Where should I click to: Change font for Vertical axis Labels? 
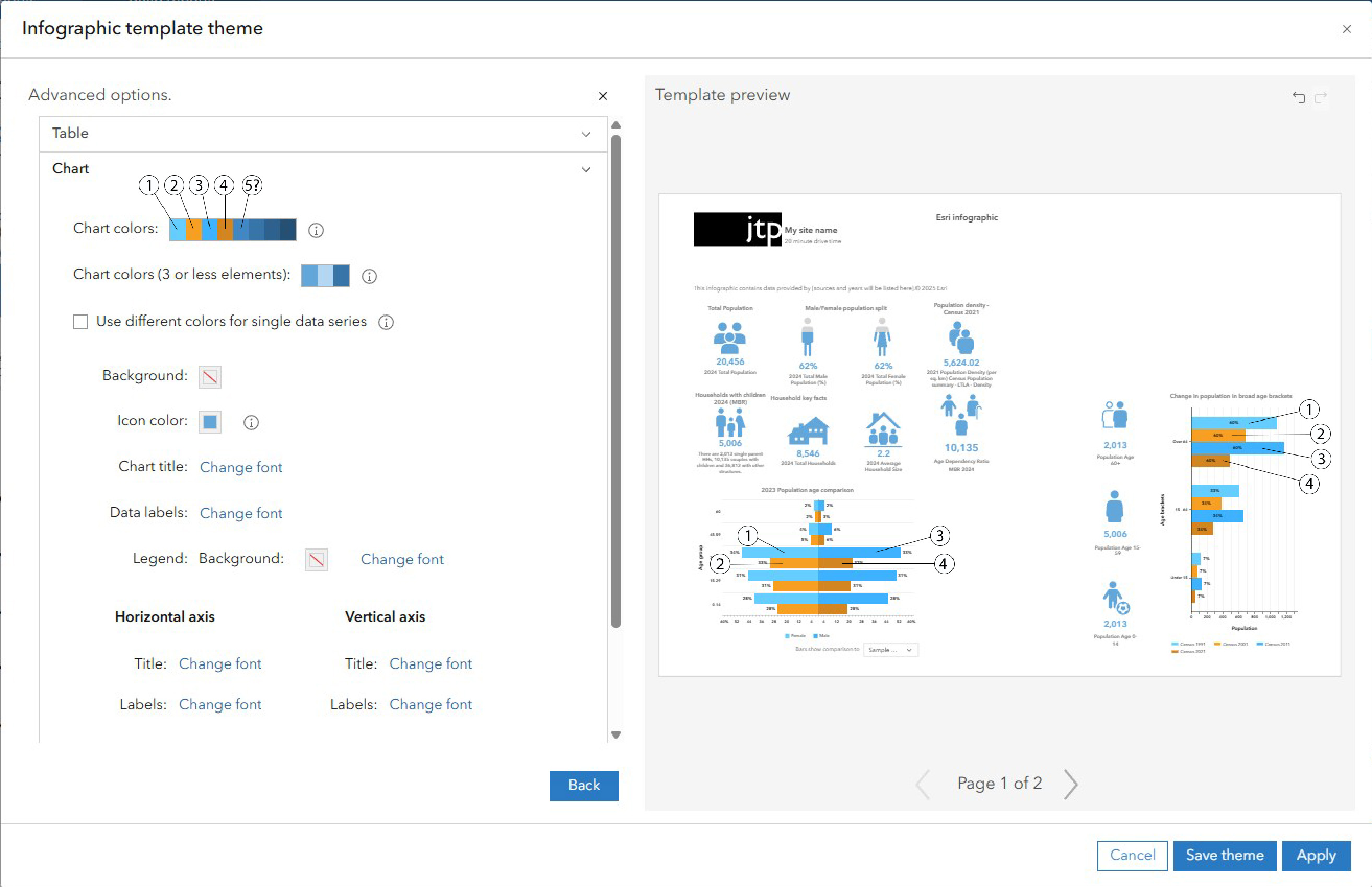point(431,704)
